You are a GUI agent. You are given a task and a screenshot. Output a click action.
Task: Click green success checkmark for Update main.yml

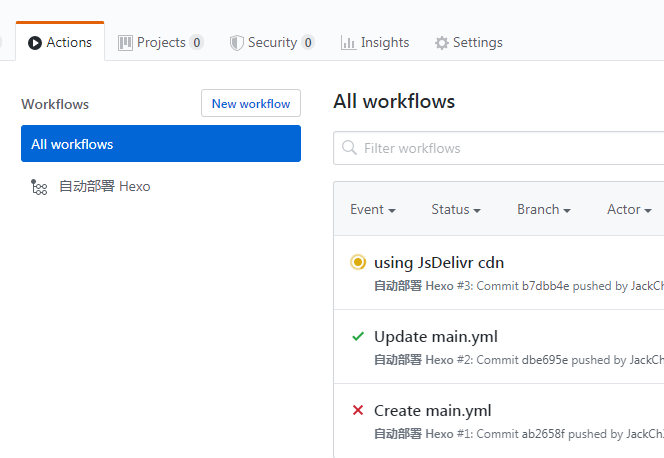[x=358, y=337]
